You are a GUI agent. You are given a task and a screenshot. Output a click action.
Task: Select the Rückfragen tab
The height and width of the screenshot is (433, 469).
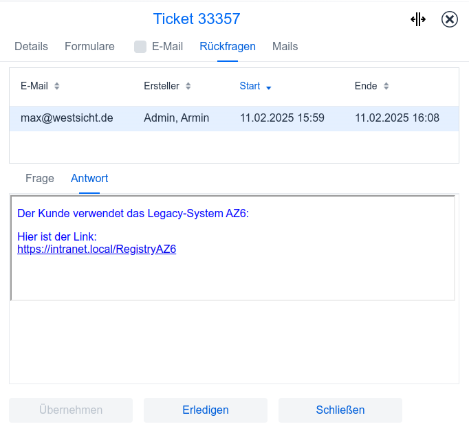coord(227,46)
